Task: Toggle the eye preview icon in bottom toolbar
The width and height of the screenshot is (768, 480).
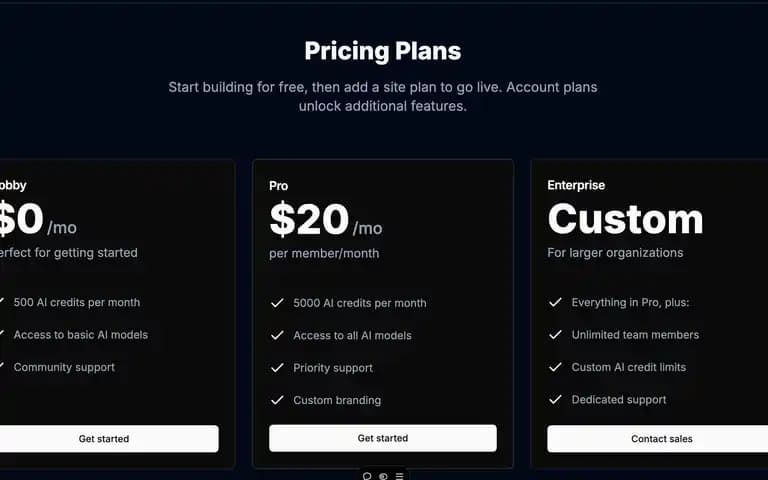Action: pos(383,476)
